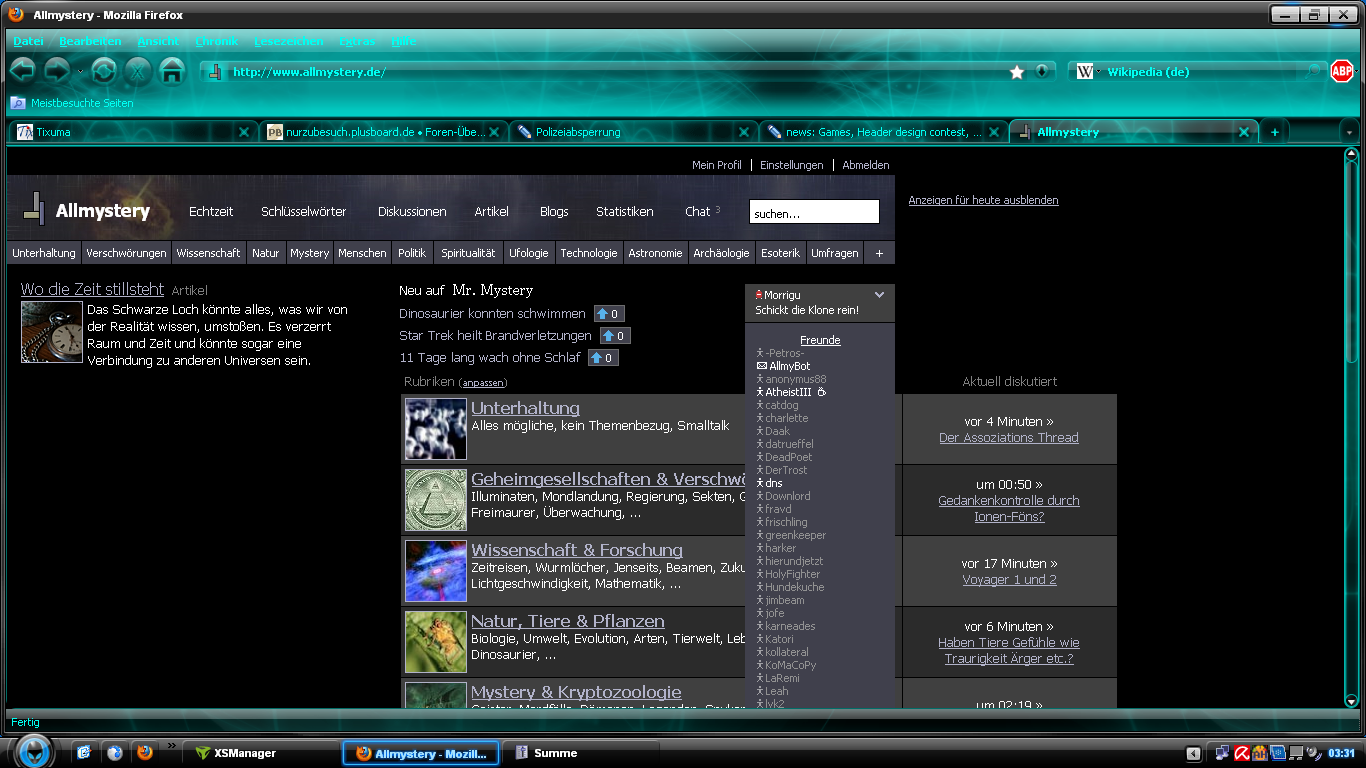Click the search magnifier in Wikipedia box
This screenshot has width=1366, height=768.
click(1313, 72)
